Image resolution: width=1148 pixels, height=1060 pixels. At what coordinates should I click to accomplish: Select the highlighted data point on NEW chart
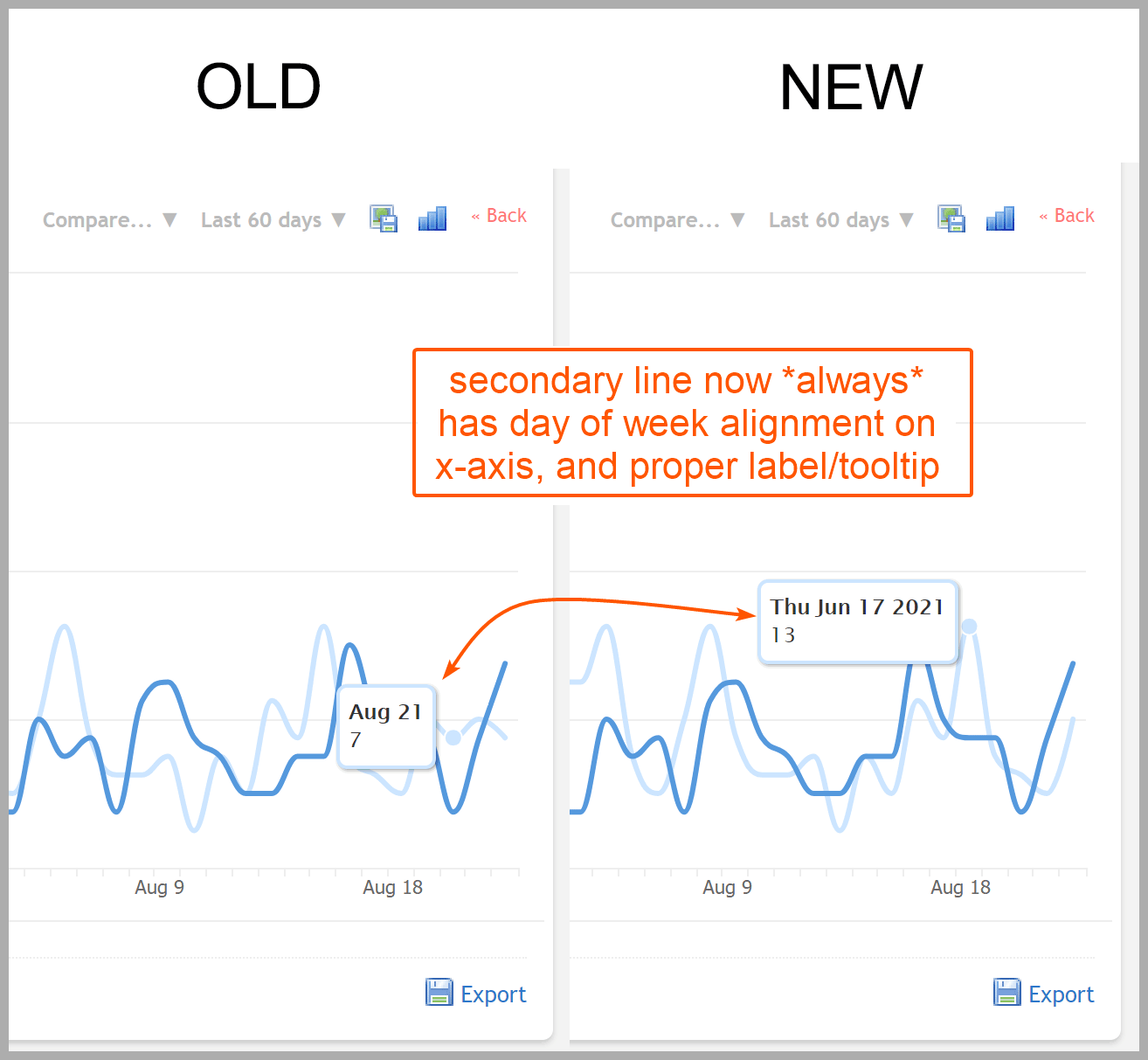click(x=969, y=627)
